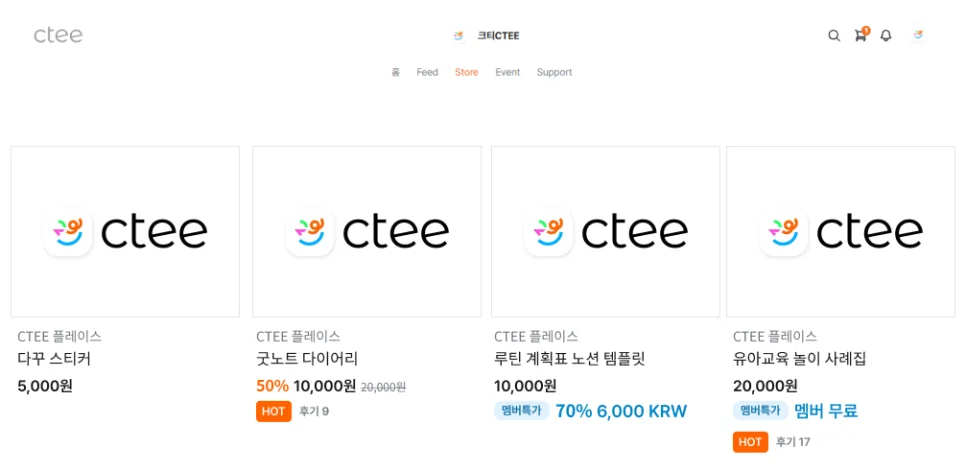This screenshot has width=966, height=471.
Task: Navigate to the Support tab
Action: point(554,72)
